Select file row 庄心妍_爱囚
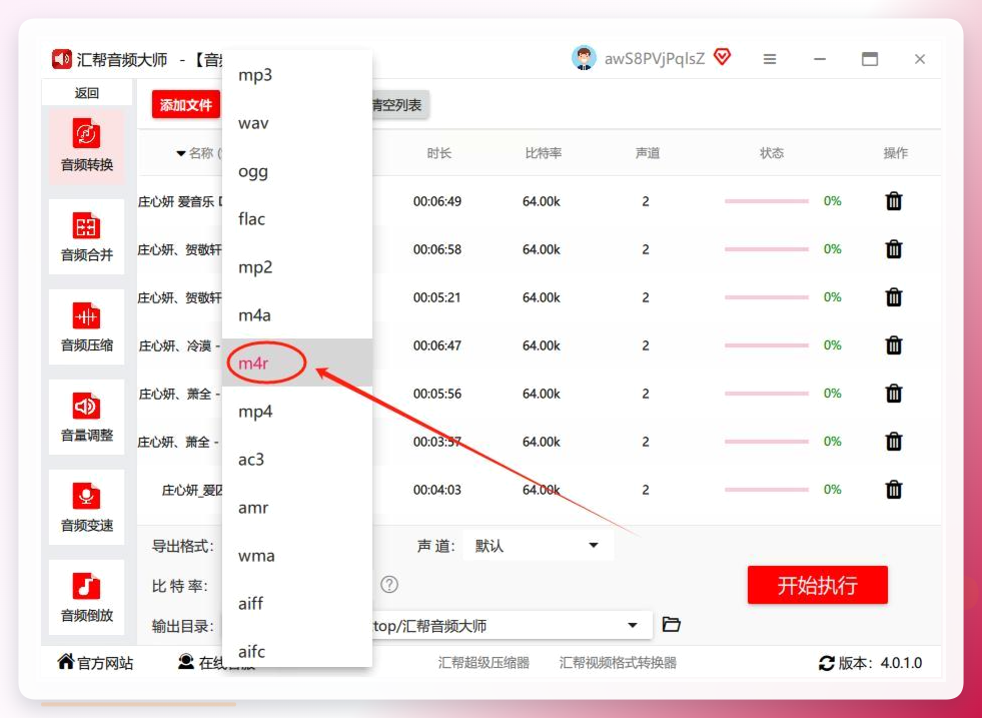Screen dimensions: 982x718 point(192,490)
